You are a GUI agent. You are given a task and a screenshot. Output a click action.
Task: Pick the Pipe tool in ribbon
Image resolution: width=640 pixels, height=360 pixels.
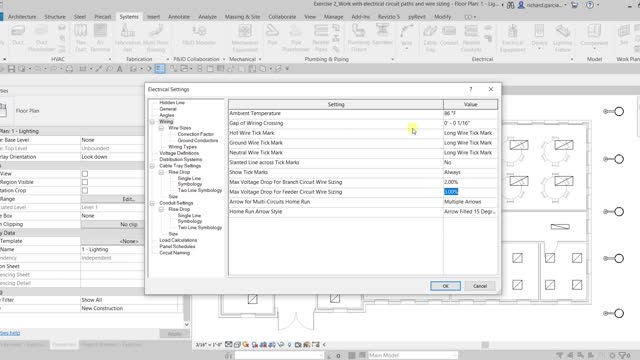(272, 35)
